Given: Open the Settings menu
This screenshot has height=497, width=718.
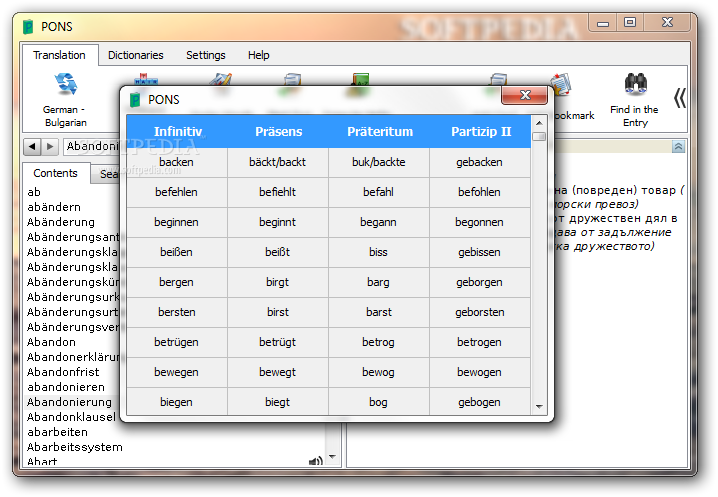Looking at the screenshot, I should (x=206, y=55).
